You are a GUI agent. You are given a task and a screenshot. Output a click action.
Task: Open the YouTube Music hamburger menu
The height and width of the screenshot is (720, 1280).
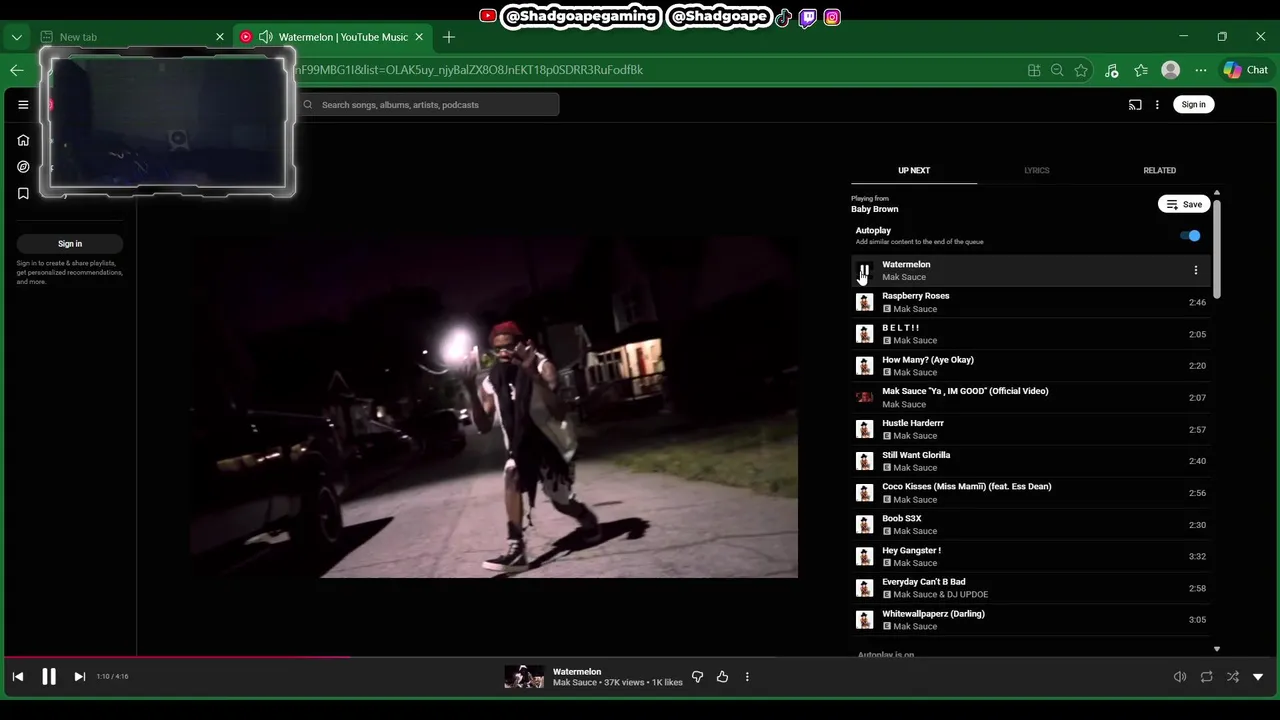click(23, 104)
